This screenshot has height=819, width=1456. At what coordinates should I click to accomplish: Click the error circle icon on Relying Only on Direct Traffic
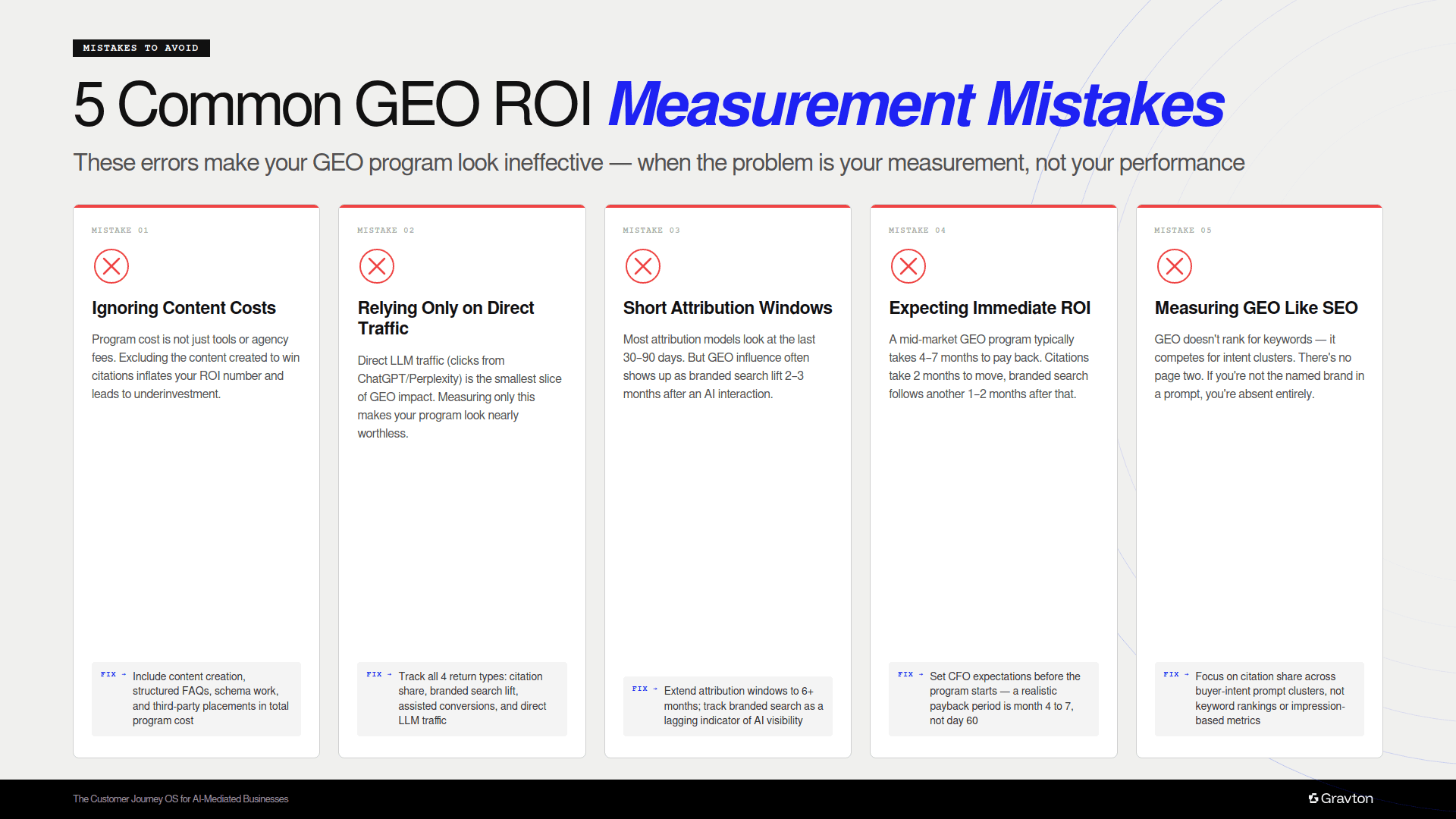[x=377, y=266]
